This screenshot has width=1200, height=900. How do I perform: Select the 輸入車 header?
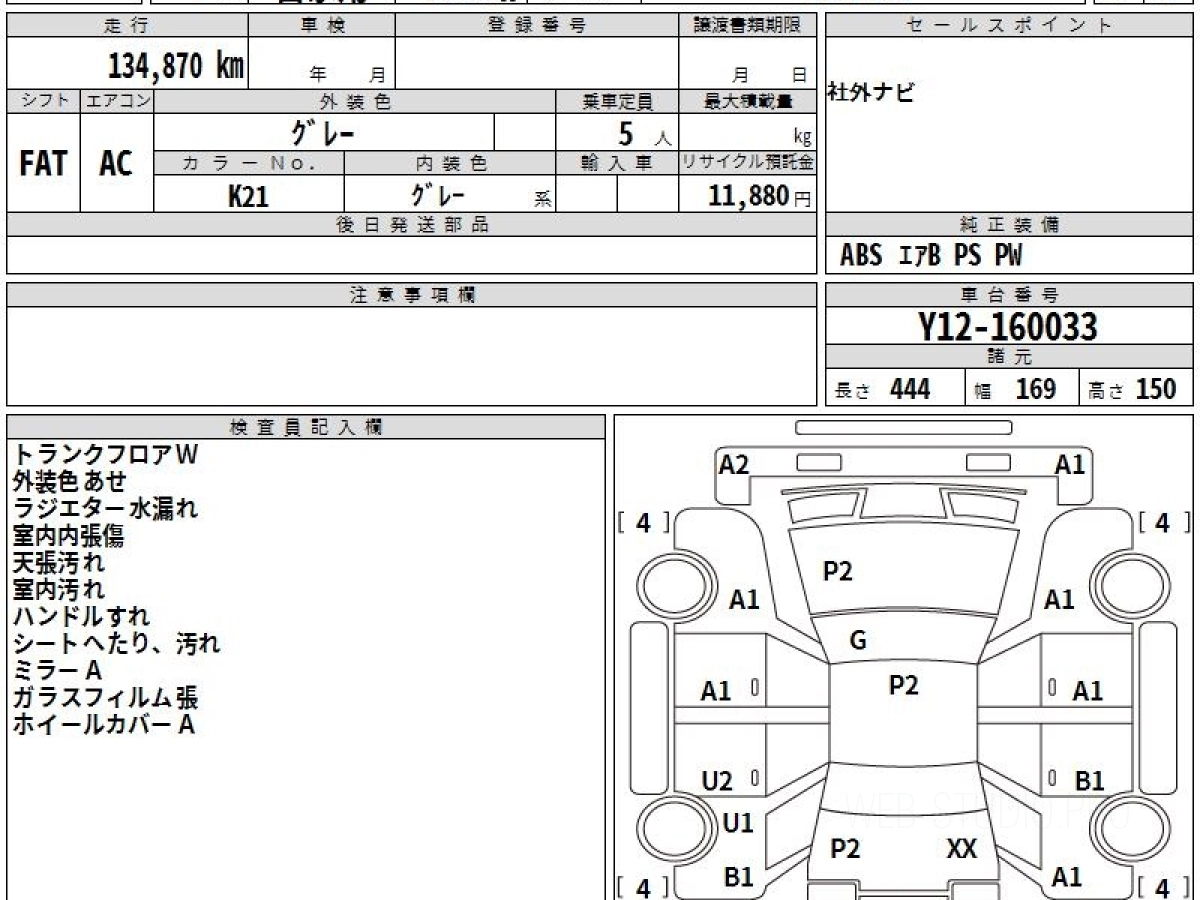617,163
